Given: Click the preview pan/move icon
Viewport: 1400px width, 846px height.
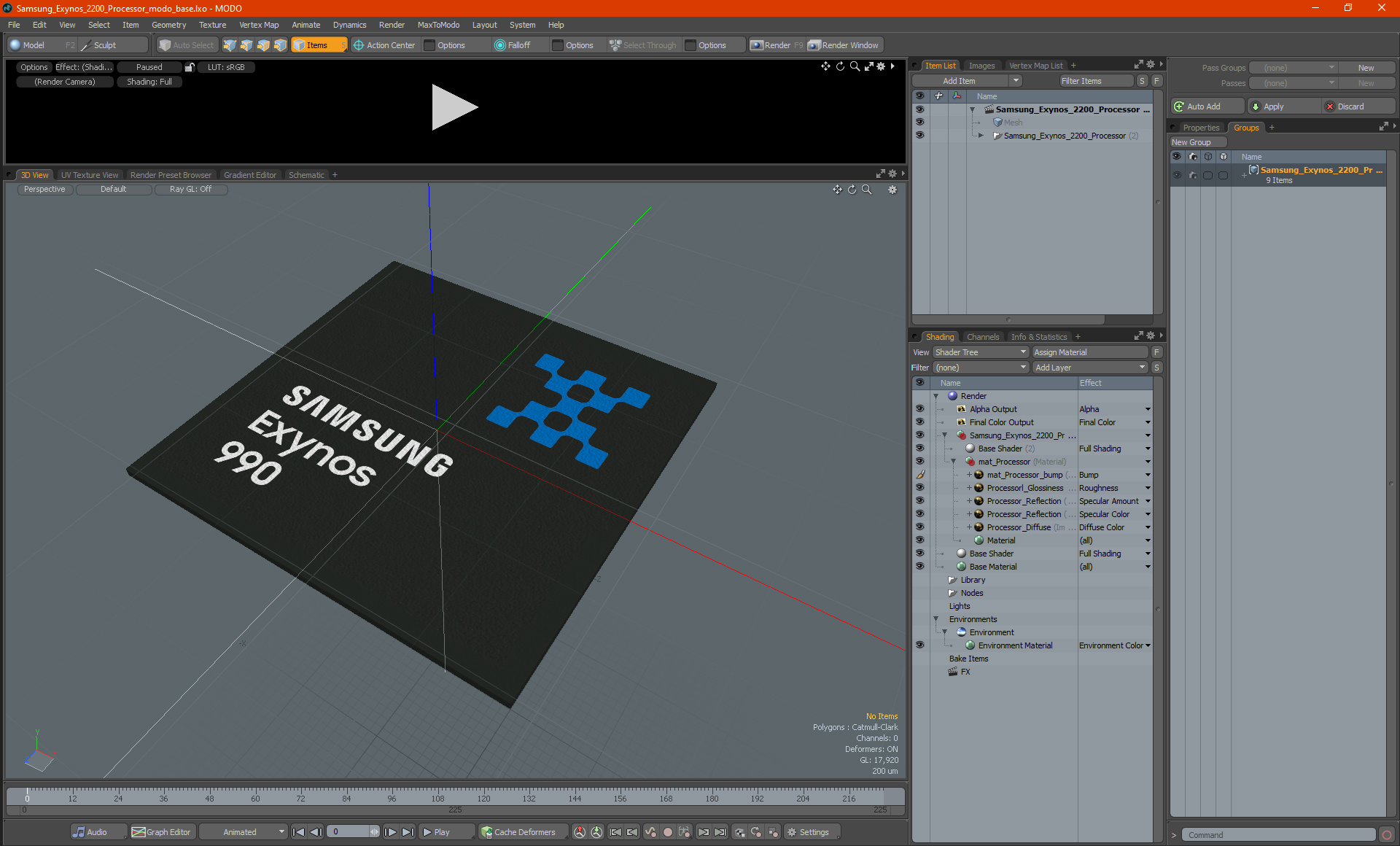Looking at the screenshot, I should pos(825,66).
